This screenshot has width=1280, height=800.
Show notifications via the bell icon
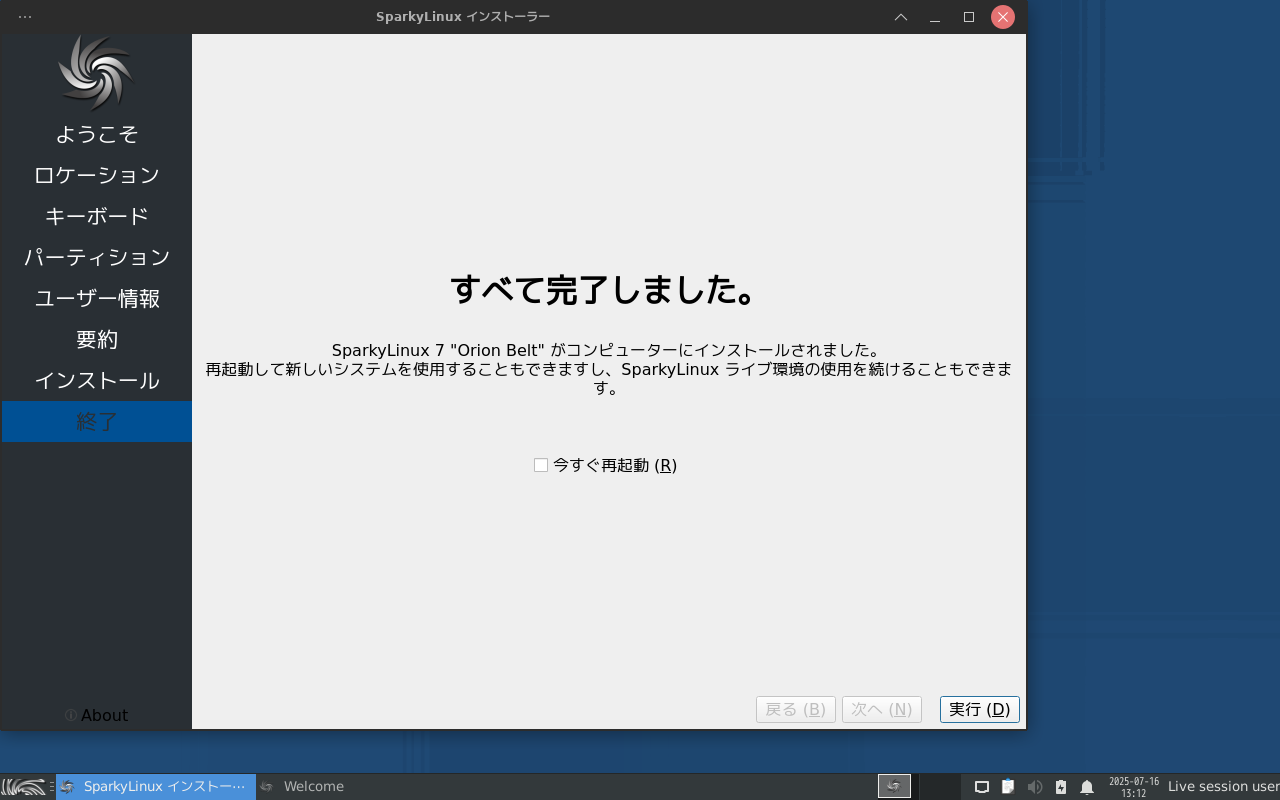(1087, 787)
